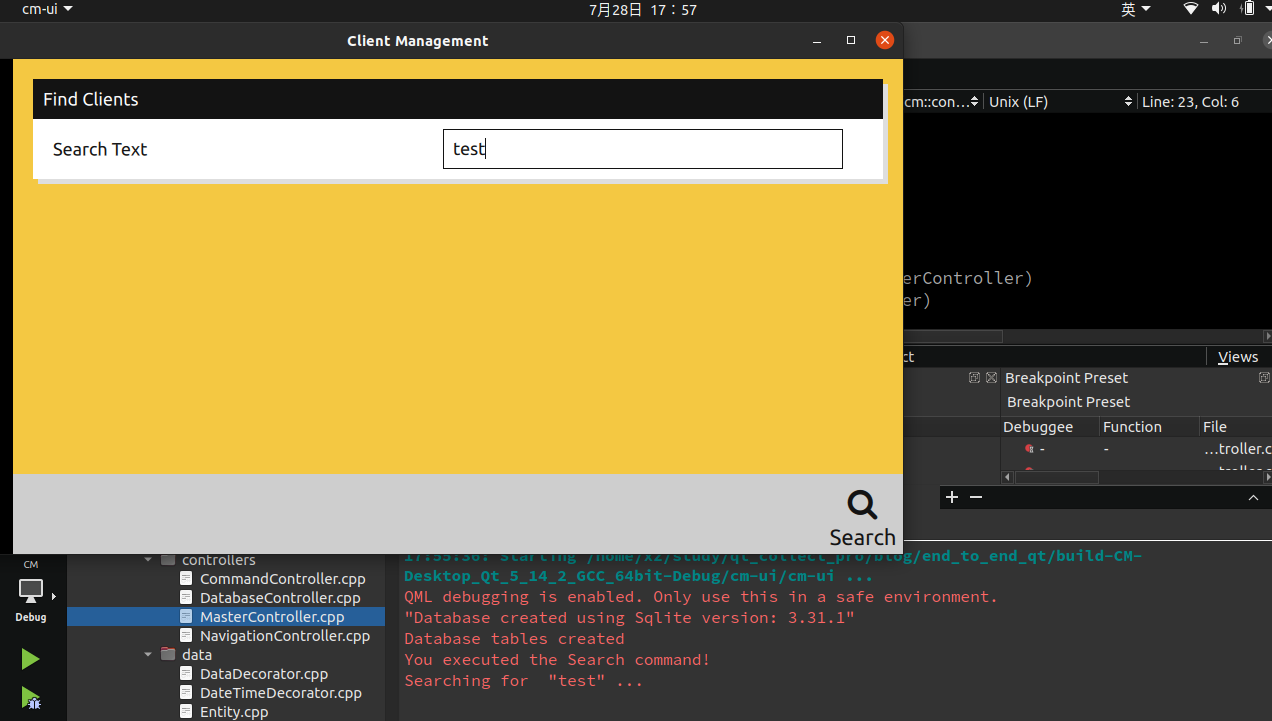Run the project with the green play icon

point(31,659)
